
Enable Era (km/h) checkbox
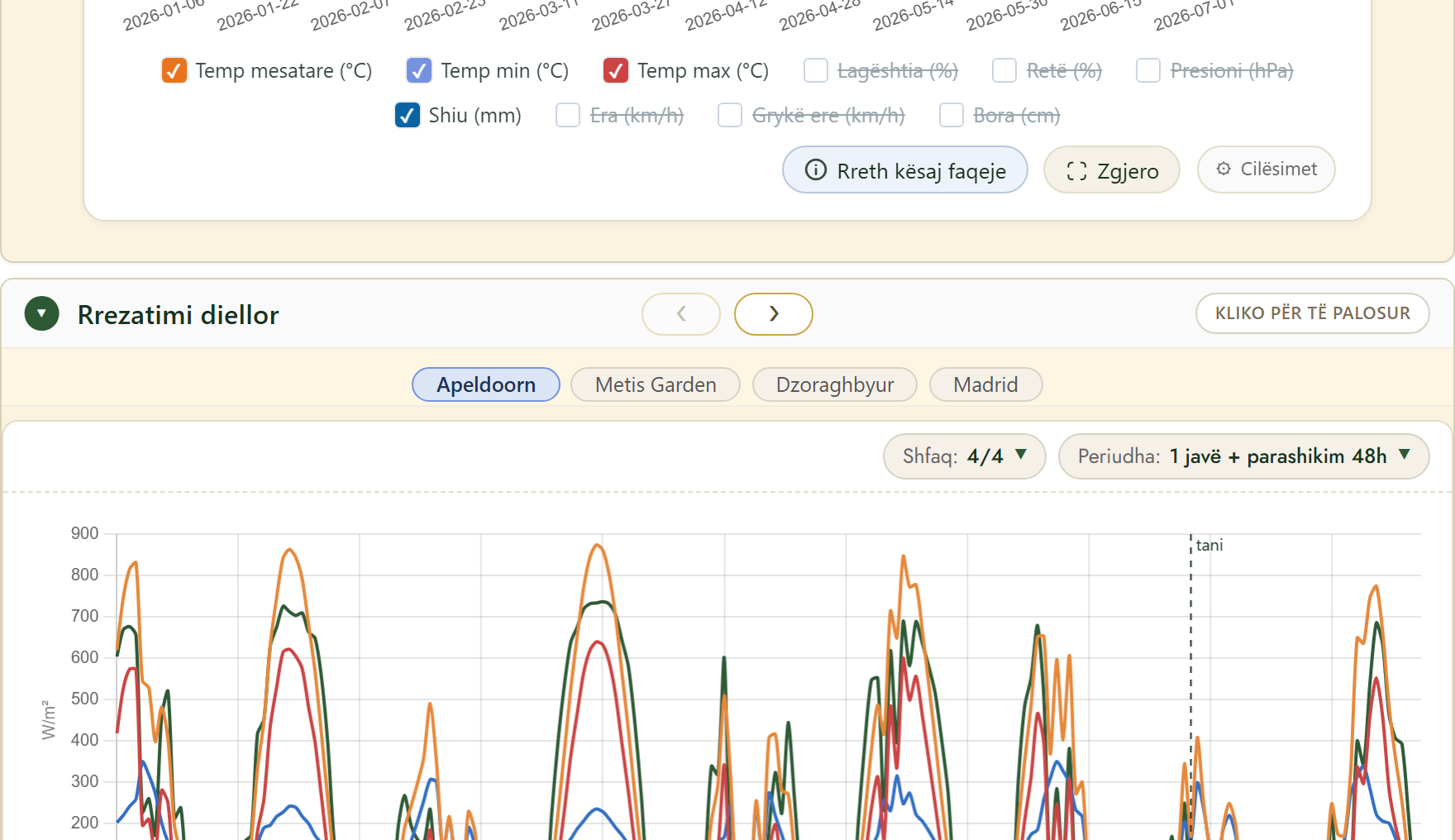568,115
